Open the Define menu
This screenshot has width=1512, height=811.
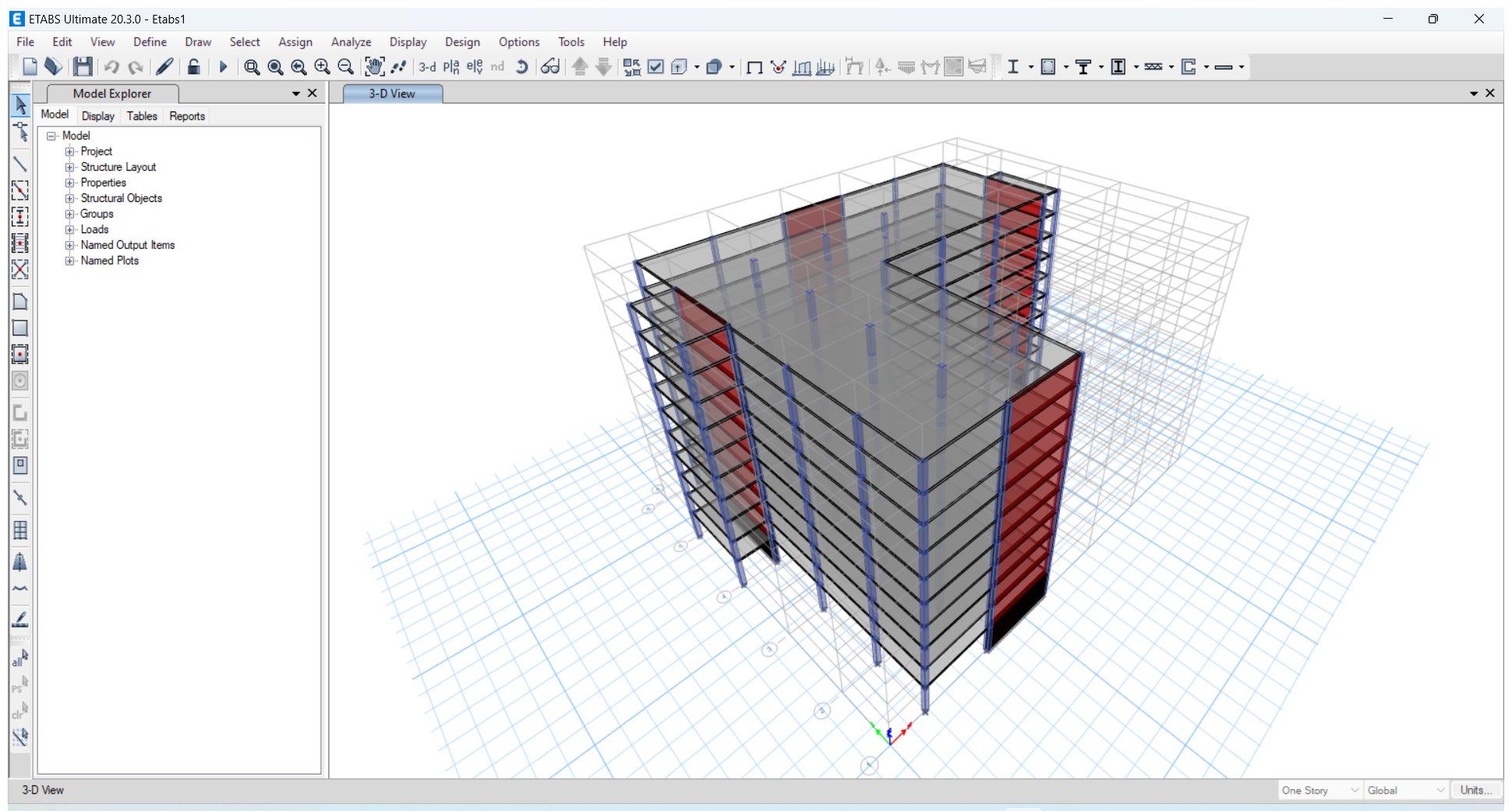[x=150, y=42]
